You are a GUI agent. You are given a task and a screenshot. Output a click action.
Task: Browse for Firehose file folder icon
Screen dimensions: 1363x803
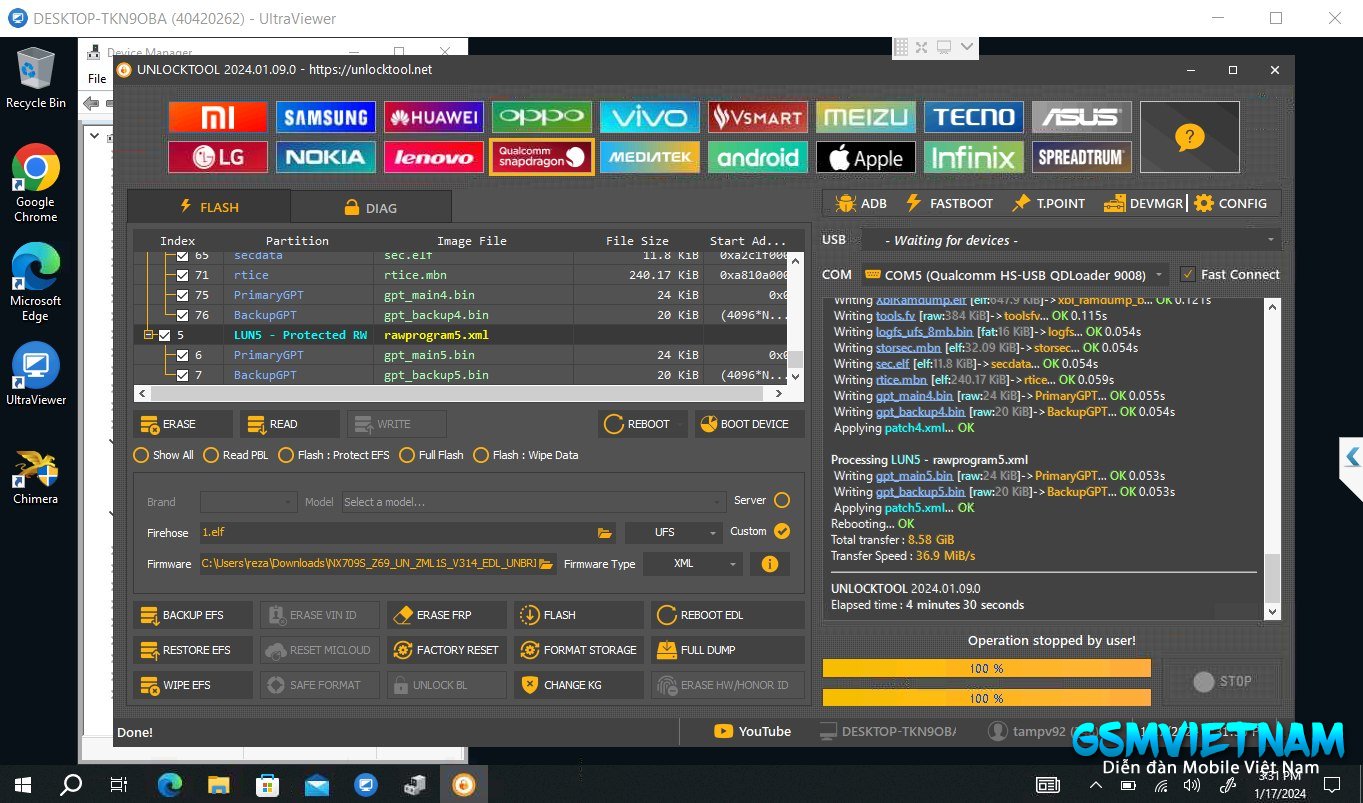click(x=604, y=533)
